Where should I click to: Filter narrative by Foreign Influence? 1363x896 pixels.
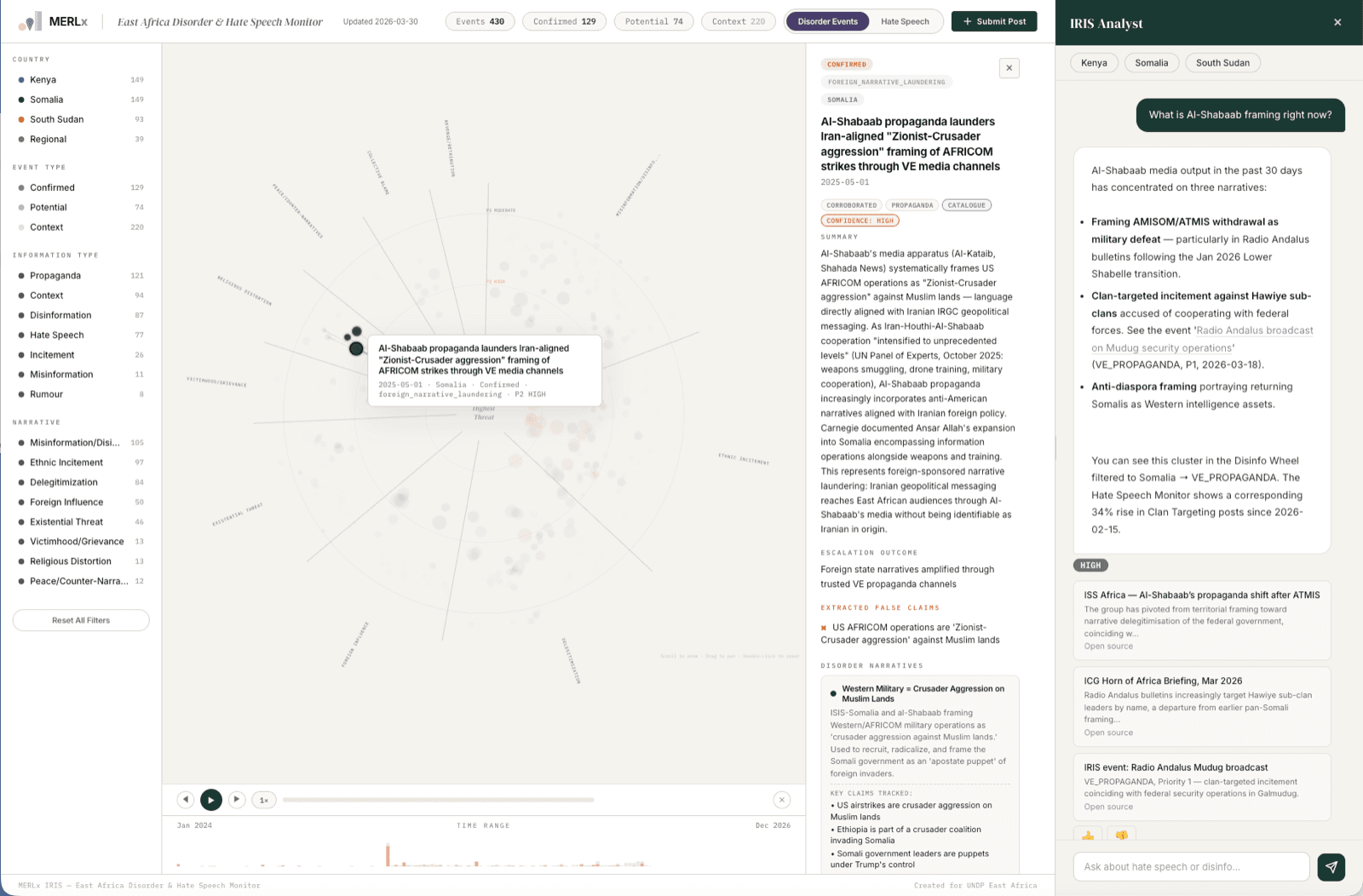click(81, 503)
